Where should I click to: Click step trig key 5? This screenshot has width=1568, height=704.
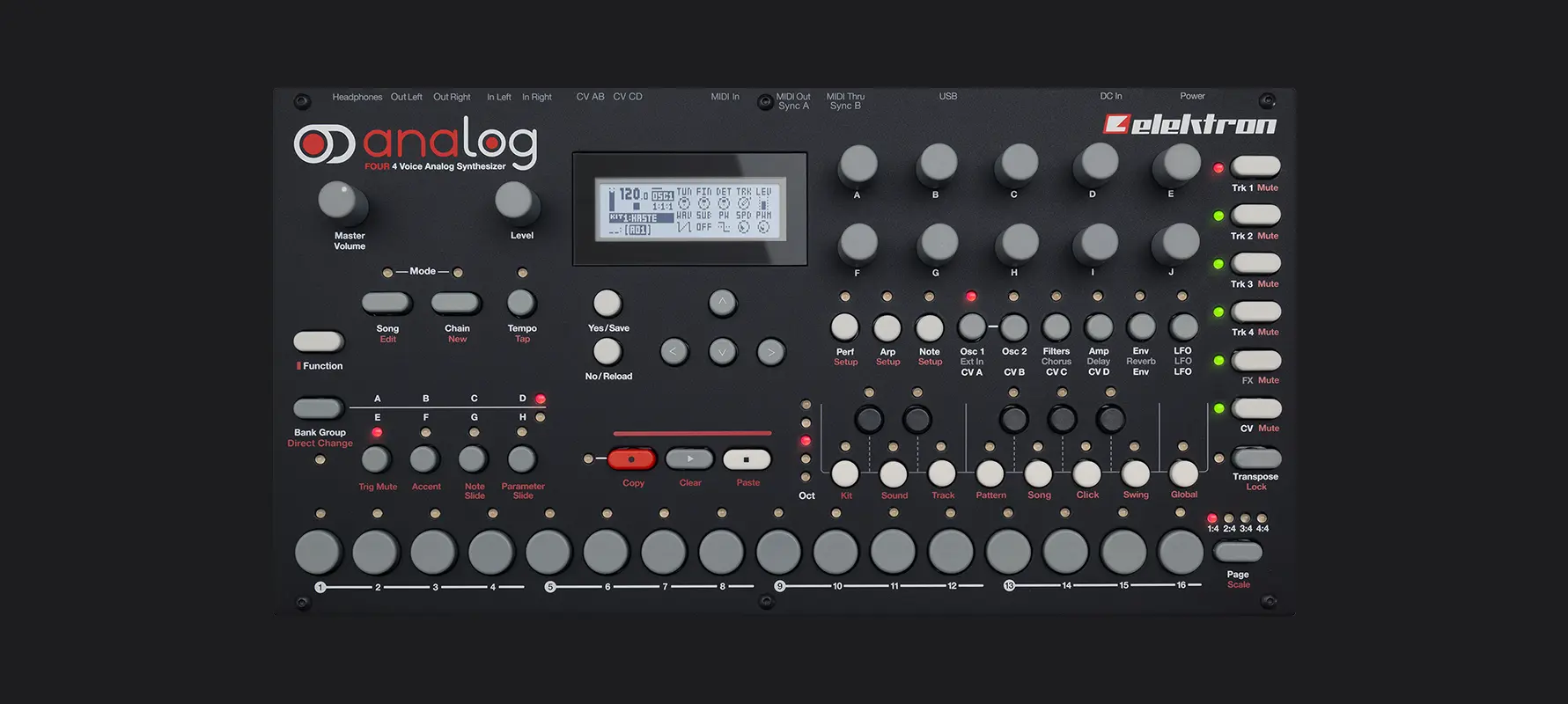[548, 552]
